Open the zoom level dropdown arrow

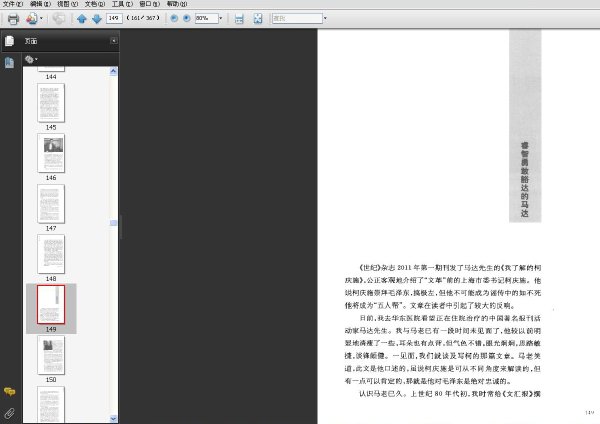[x=221, y=18]
